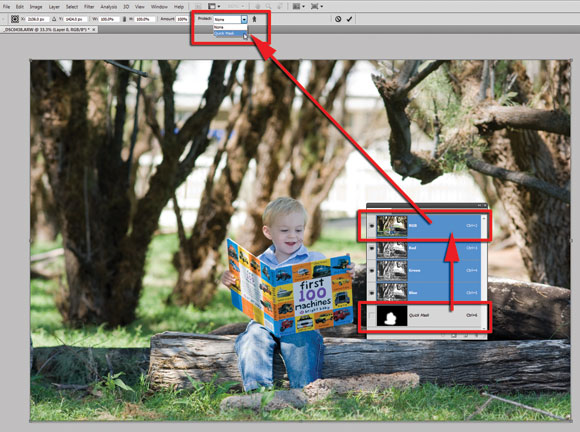Expand the Protect dropdown arrow
The width and height of the screenshot is (580, 432).
tap(244, 19)
